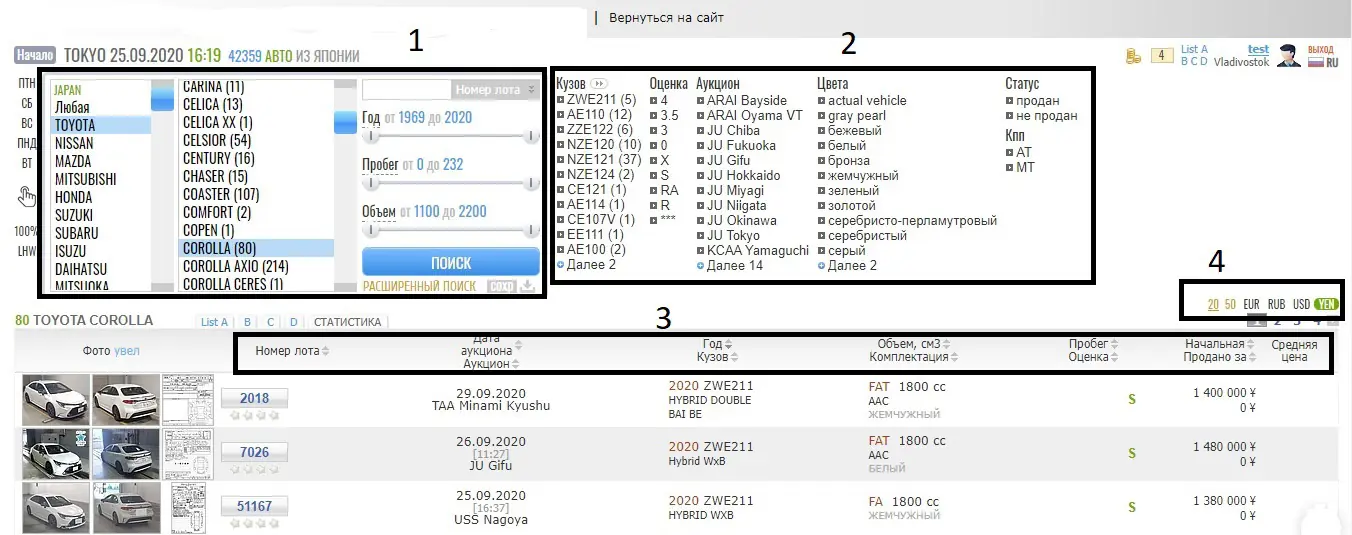Viewport: 1352px width, 535px height.
Task: Click the СОХР save search icon
Action: 501,286
